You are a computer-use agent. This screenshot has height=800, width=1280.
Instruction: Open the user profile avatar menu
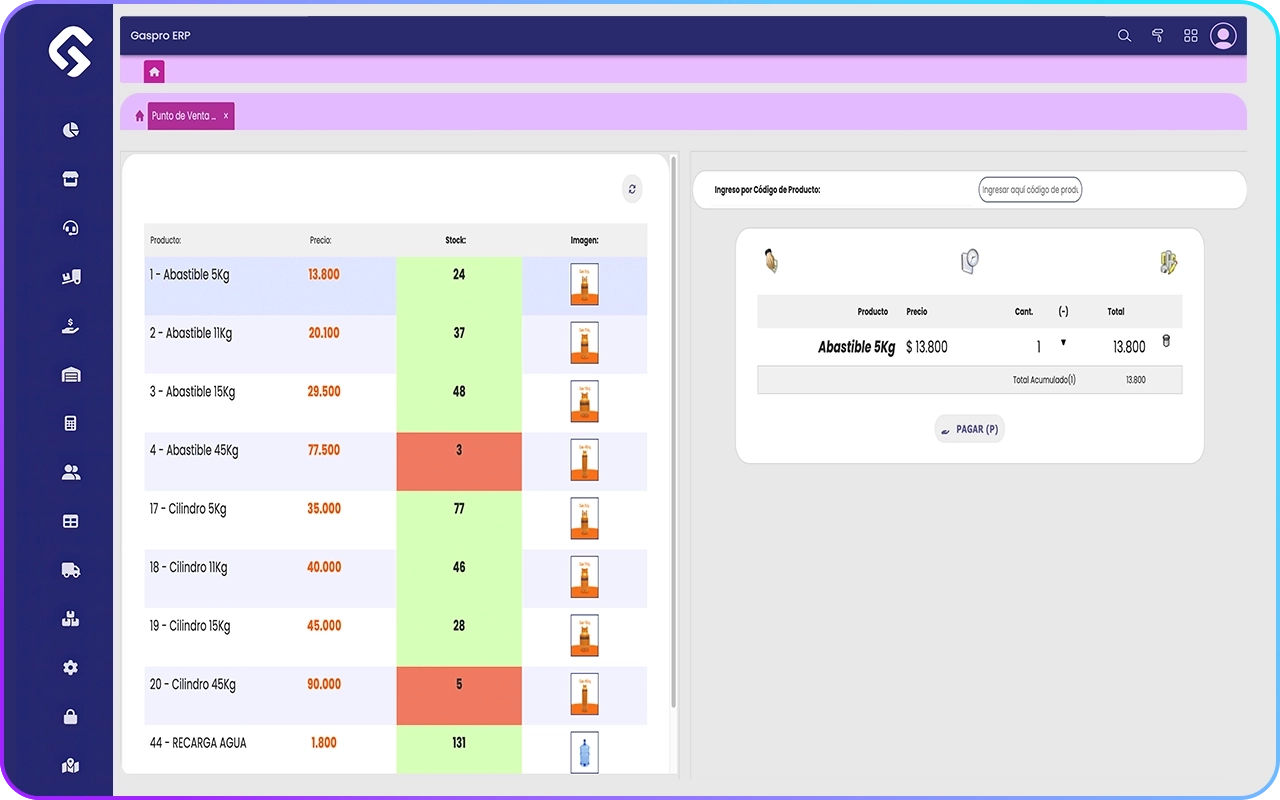pyautogui.click(x=1223, y=36)
